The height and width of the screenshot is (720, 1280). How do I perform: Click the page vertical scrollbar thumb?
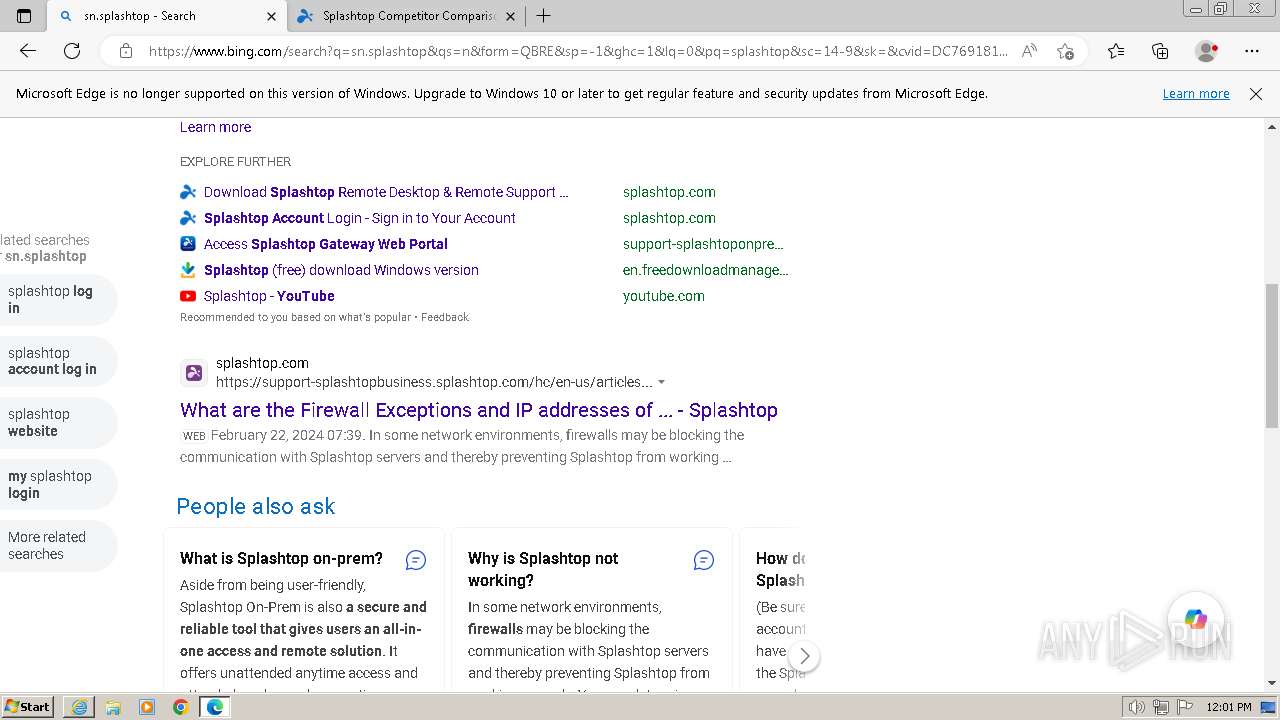click(x=1272, y=355)
